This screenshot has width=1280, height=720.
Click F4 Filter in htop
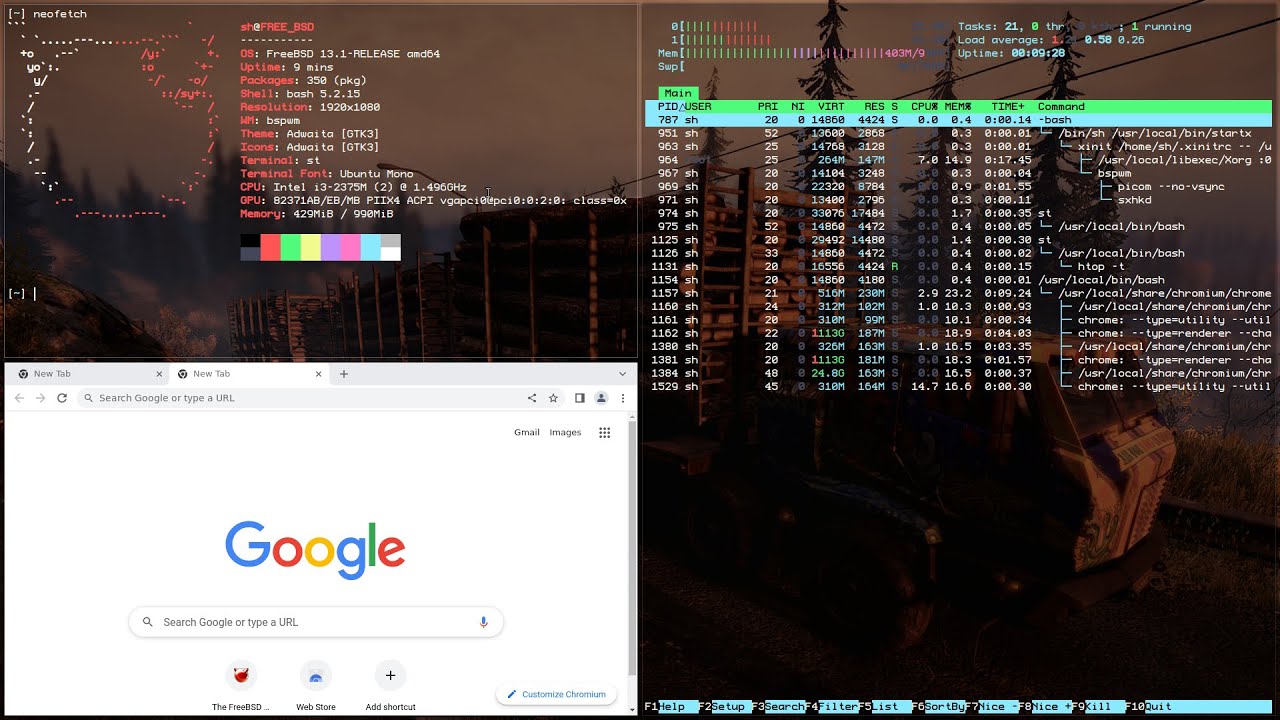tap(832, 707)
